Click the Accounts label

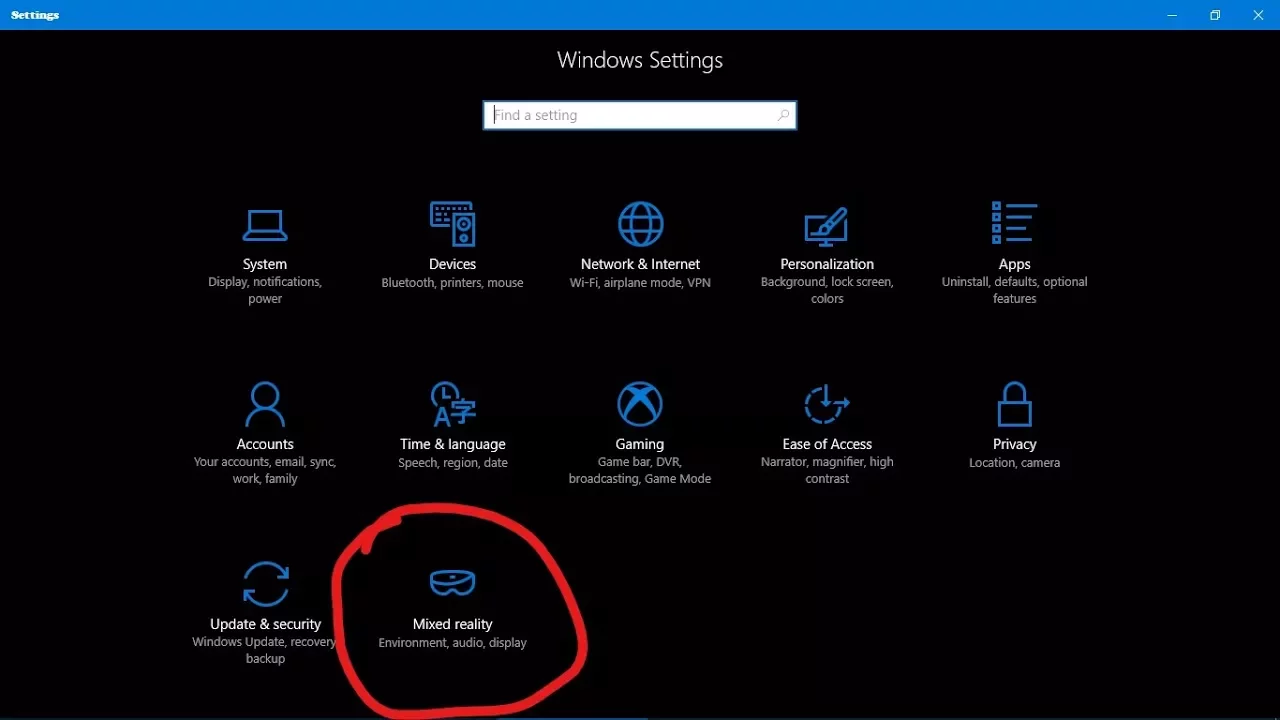point(265,444)
